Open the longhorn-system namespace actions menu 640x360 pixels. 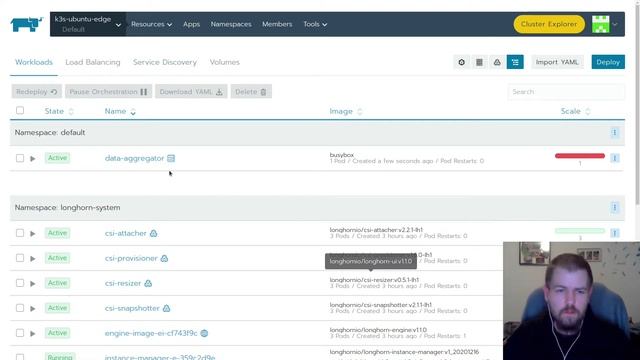click(x=615, y=207)
